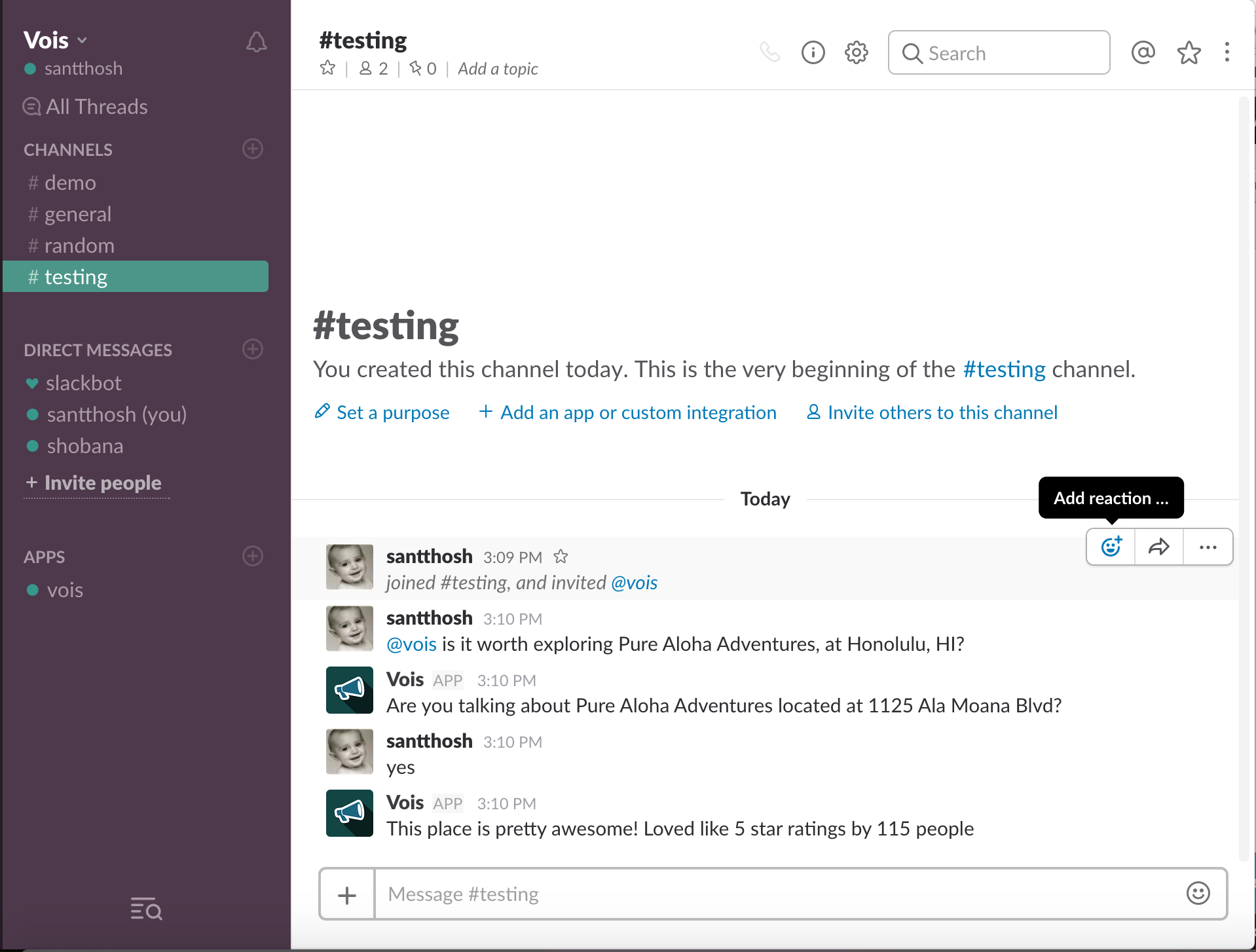Viewport: 1256px width, 952px height.
Task: Click the @vois mention in the Honolulu question
Action: (411, 644)
